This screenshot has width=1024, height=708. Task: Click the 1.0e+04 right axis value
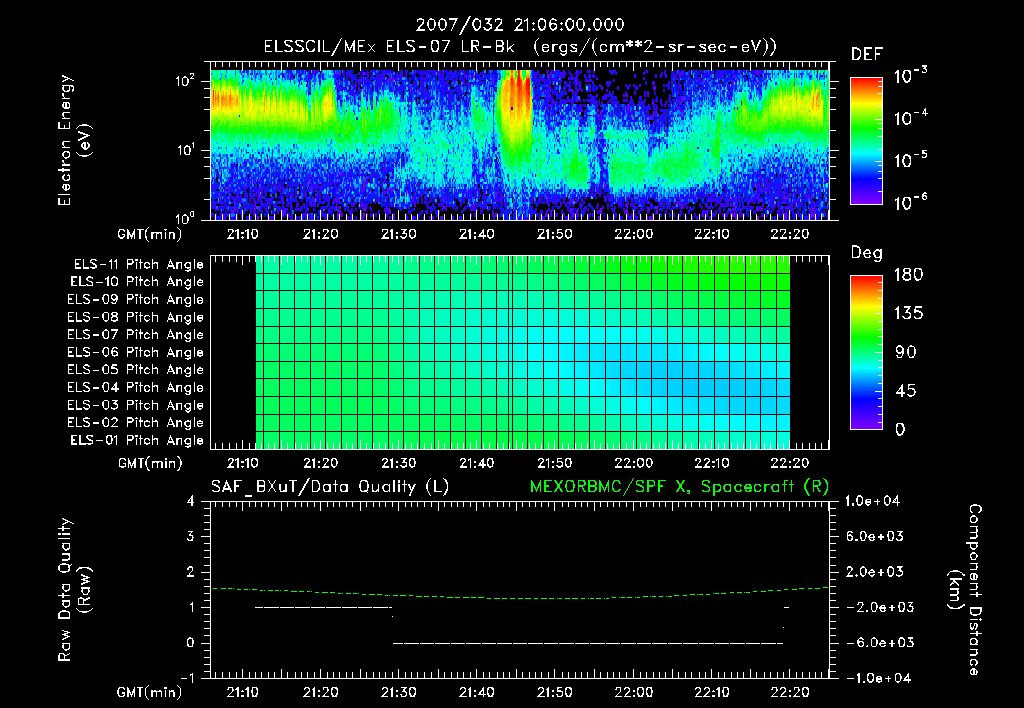coord(872,502)
